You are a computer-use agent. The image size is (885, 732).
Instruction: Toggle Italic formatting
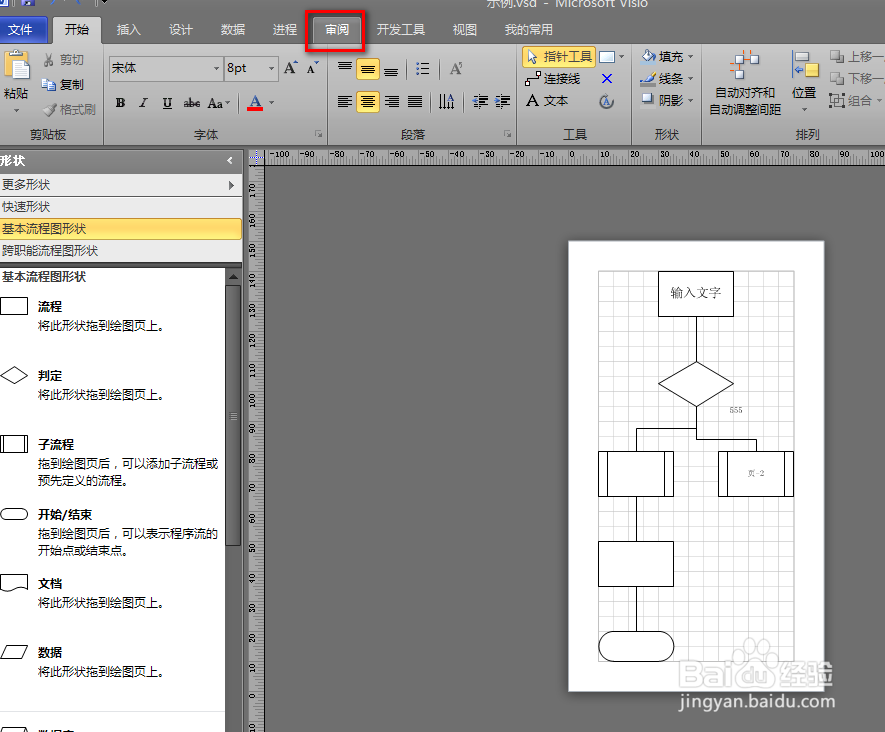pos(143,103)
